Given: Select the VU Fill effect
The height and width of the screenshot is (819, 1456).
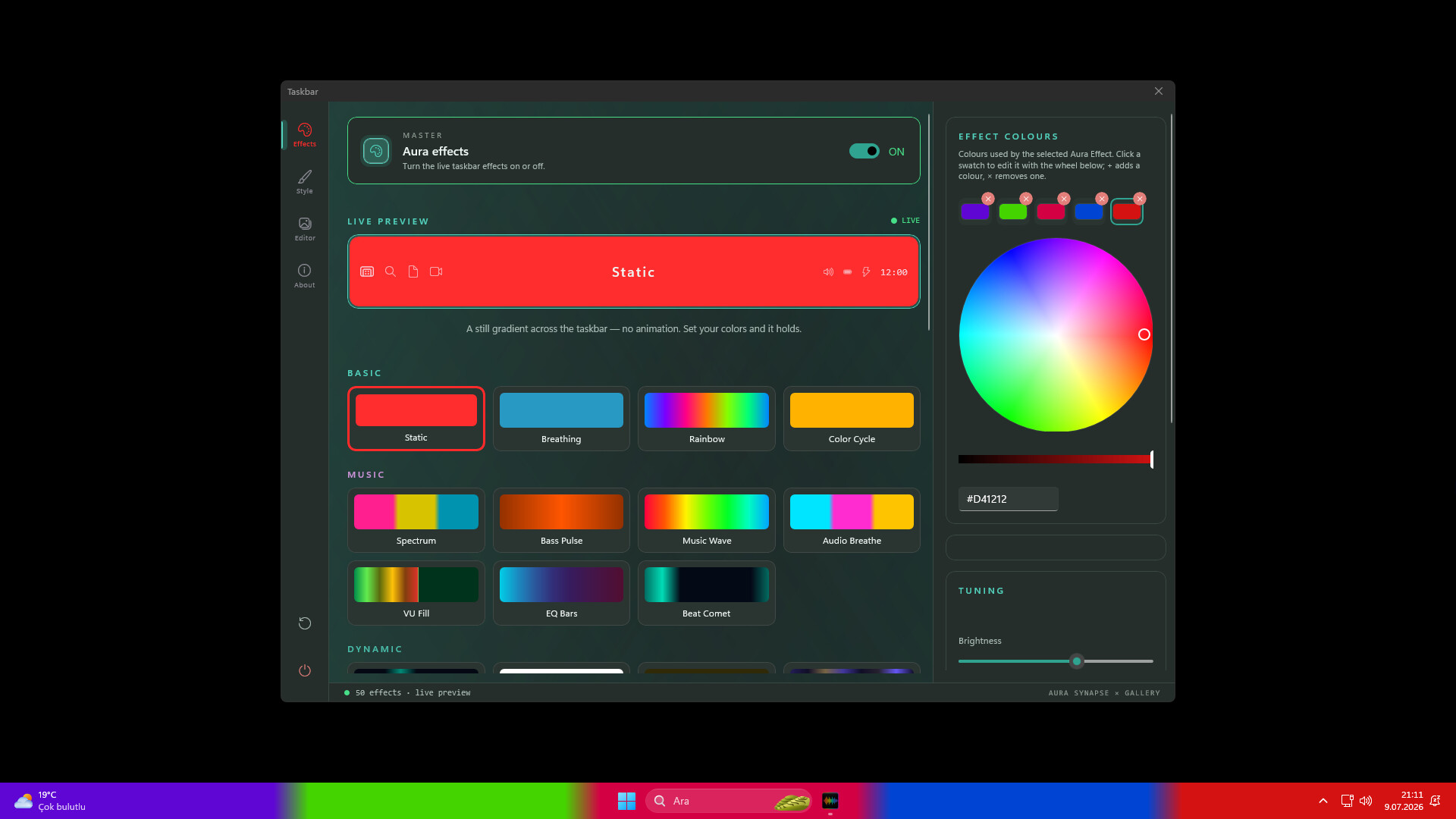Looking at the screenshot, I should coord(416,593).
